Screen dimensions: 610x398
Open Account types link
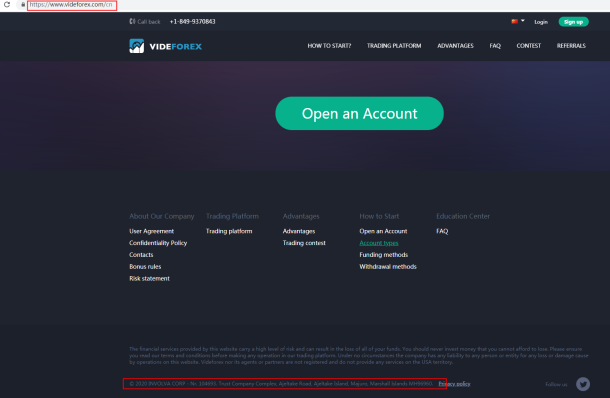tap(379, 243)
